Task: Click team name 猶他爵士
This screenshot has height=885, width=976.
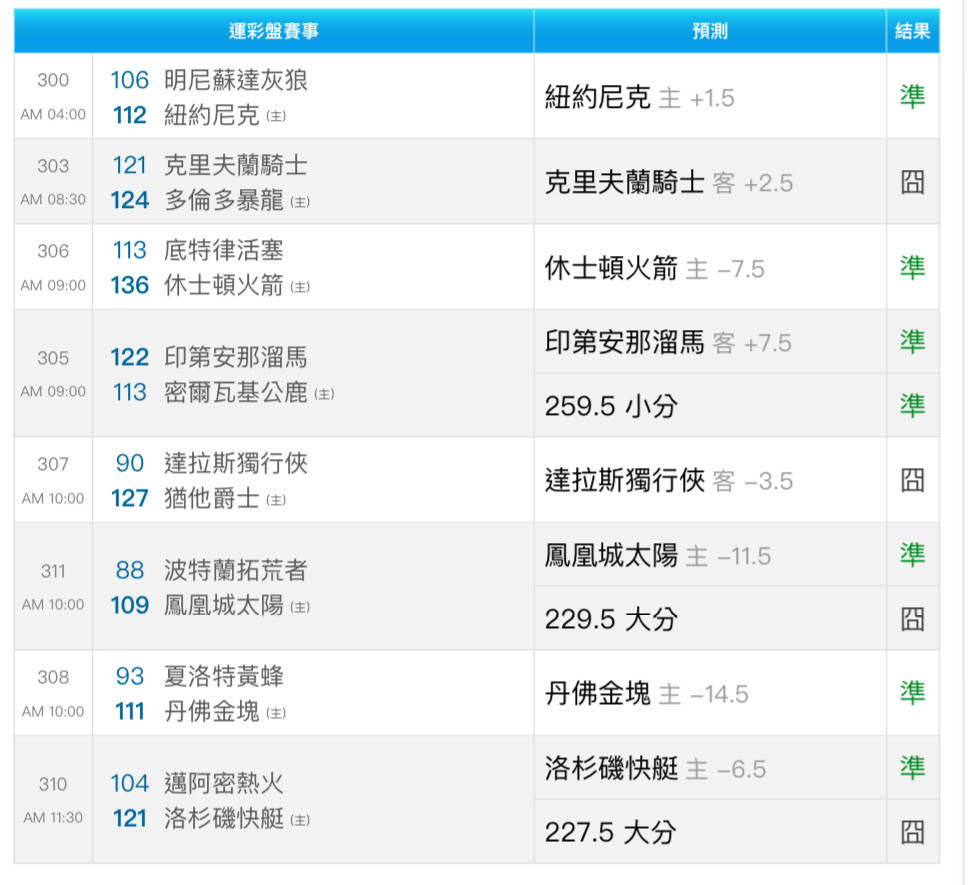Action: coord(212,499)
